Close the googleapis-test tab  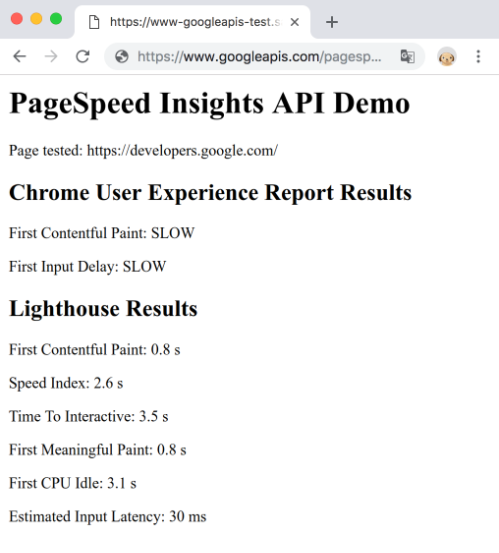294,22
